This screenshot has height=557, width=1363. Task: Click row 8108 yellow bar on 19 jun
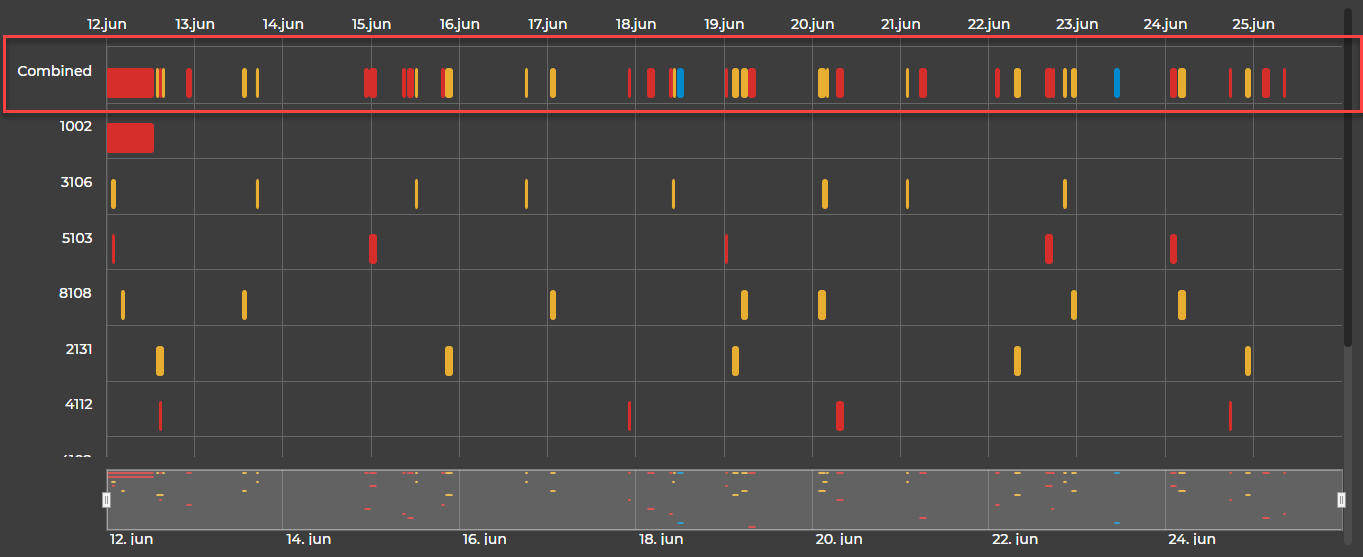coord(744,305)
